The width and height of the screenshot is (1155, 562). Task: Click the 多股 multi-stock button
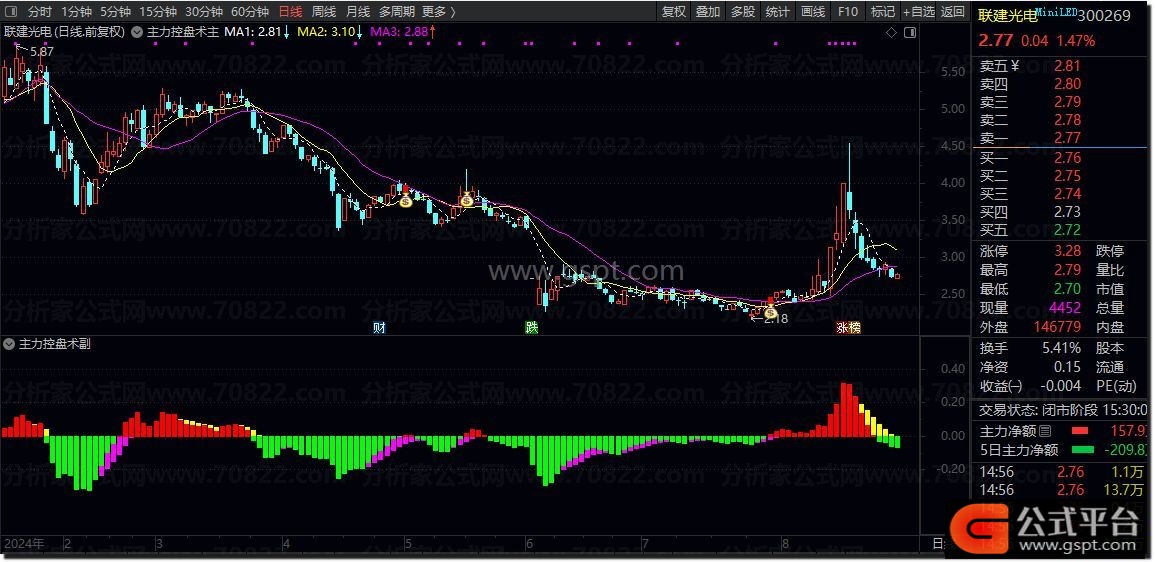[742, 12]
